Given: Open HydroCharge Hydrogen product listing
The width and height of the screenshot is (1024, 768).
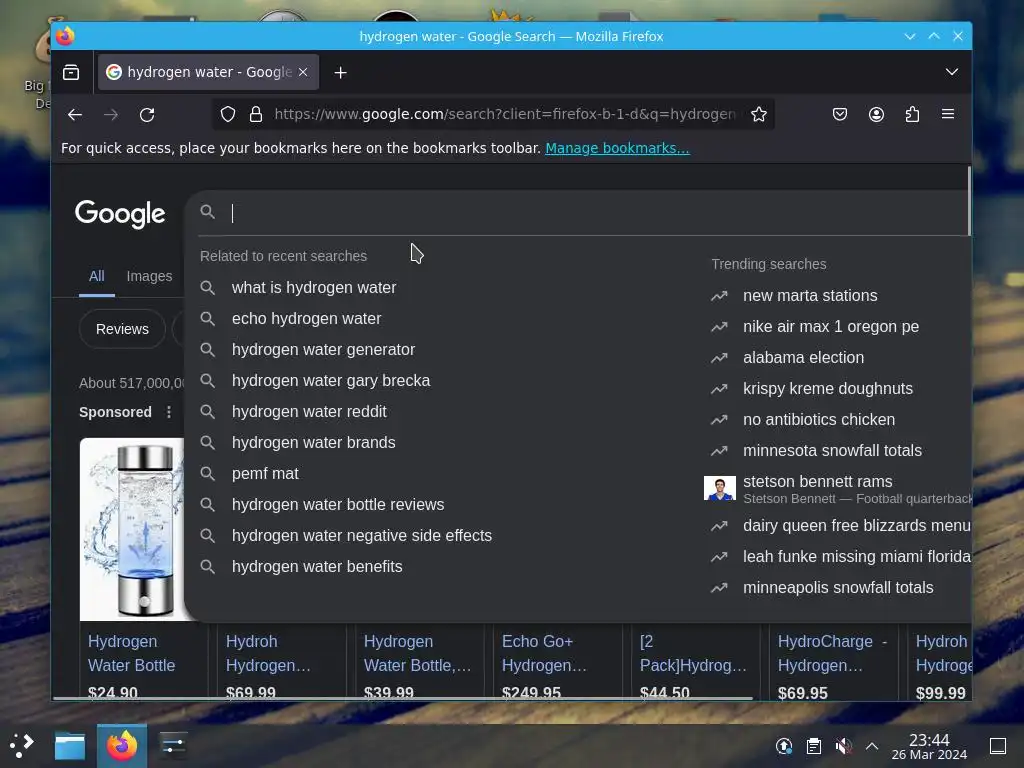Looking at the screenshot, I should pyautogui.click(x=832, y=654).
